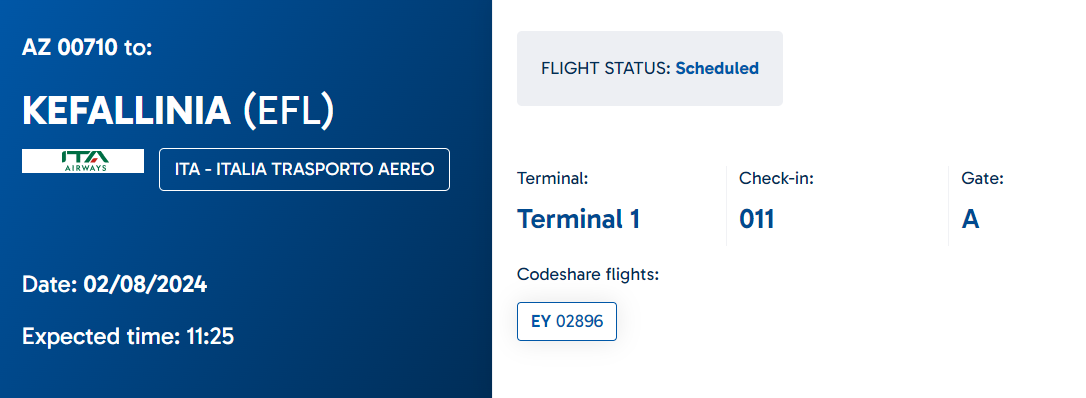Click the Scheduled flight status text
Image resolution: width=1086 pixels, height=398 pixels.
pyautogui.click(x=717, y=69)
